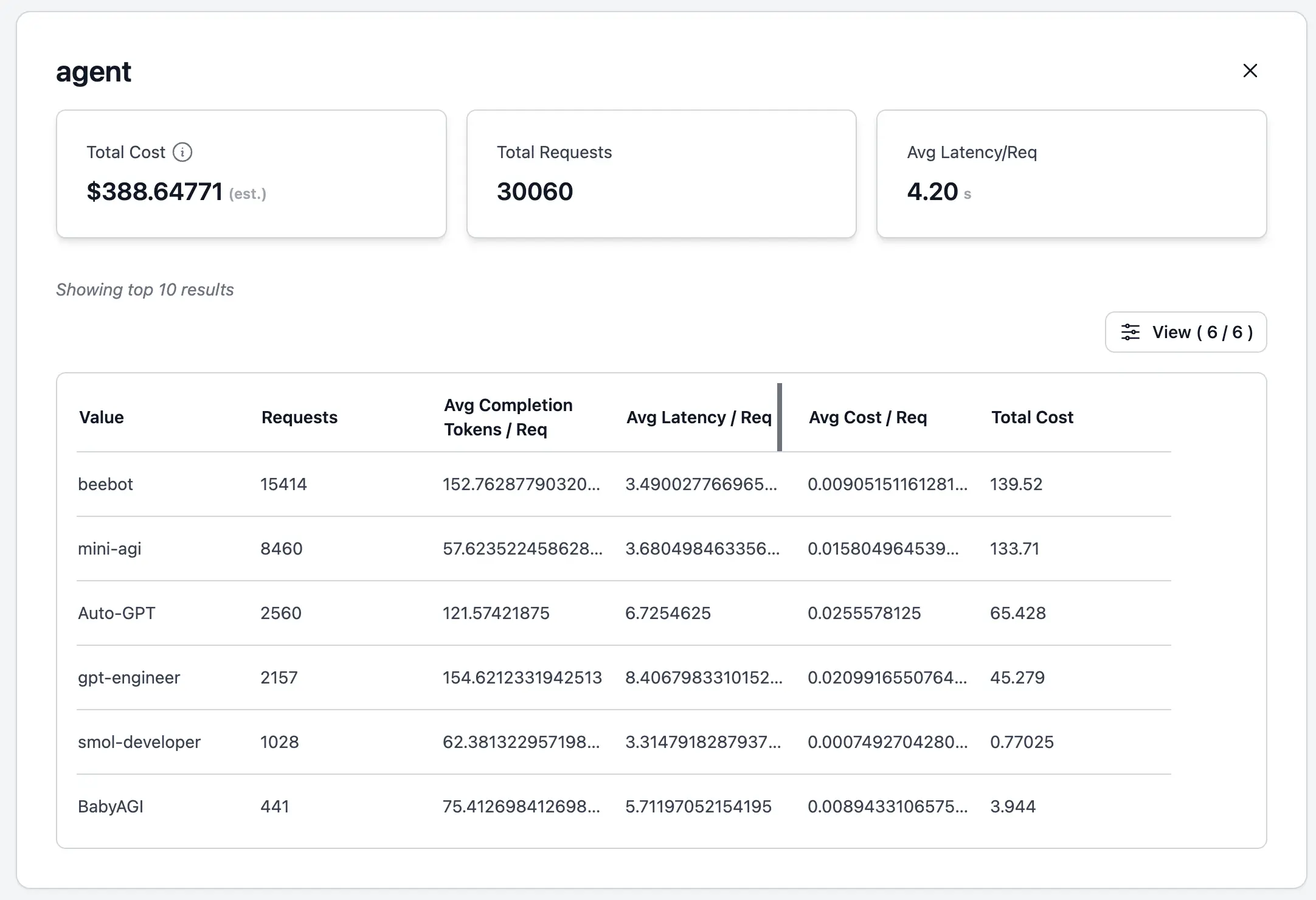1316x900 pixels.
Task: Open the View (6/6) column settings
Action: click(1185, 332)
